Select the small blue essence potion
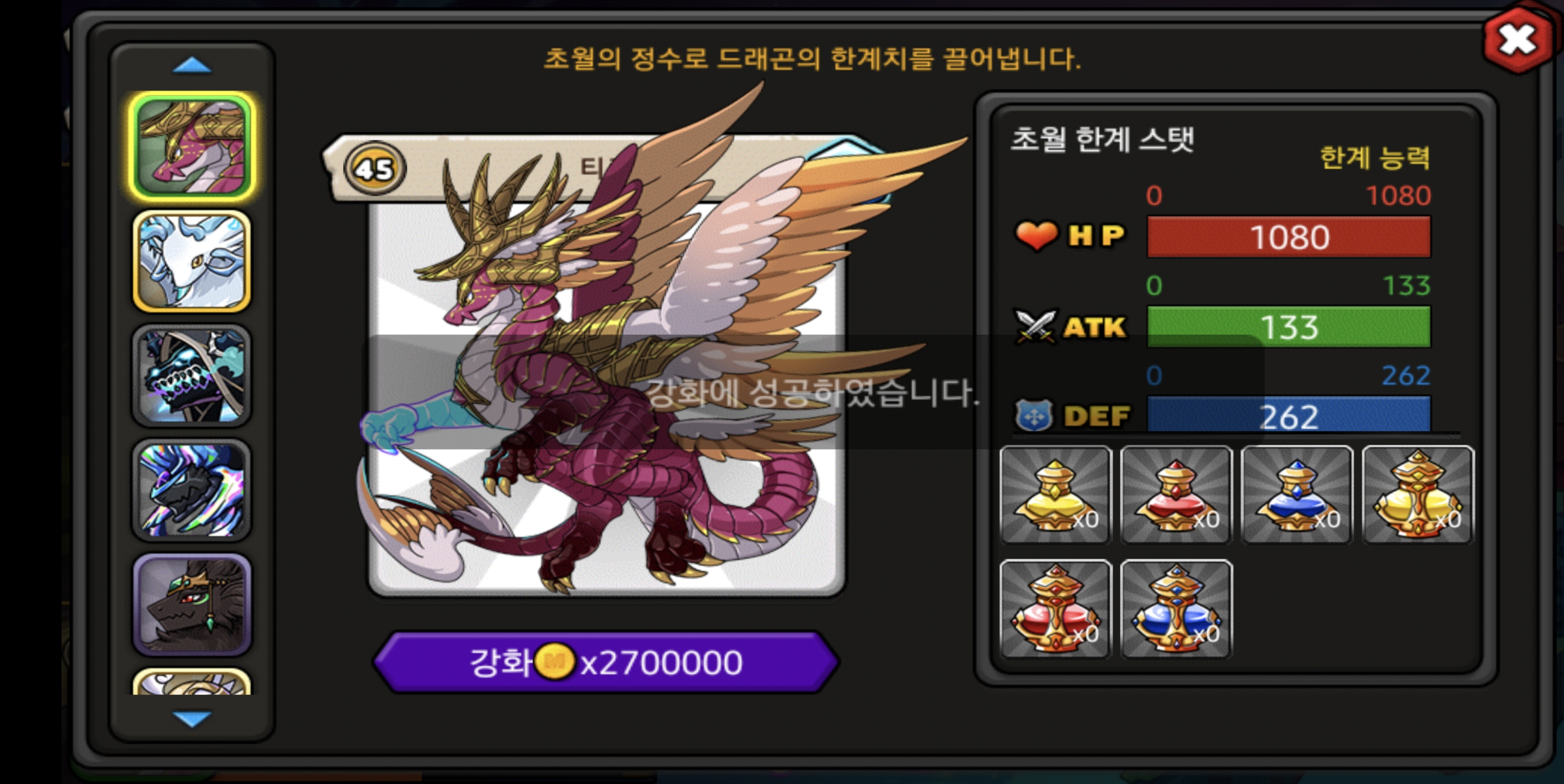The height and width of the screenshot is (784, 1564). click(x=1297, y=494)
